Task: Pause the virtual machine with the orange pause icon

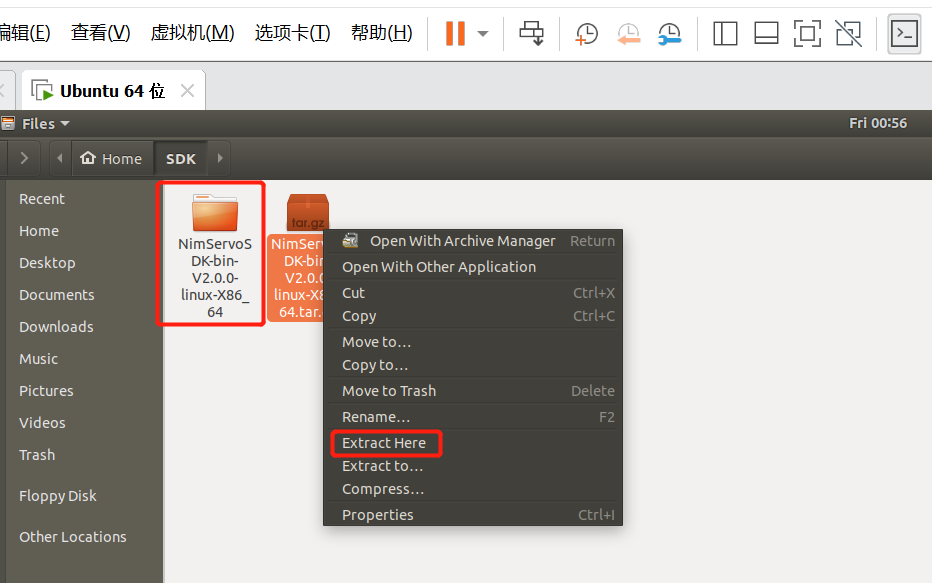Action: click(455, 33)
